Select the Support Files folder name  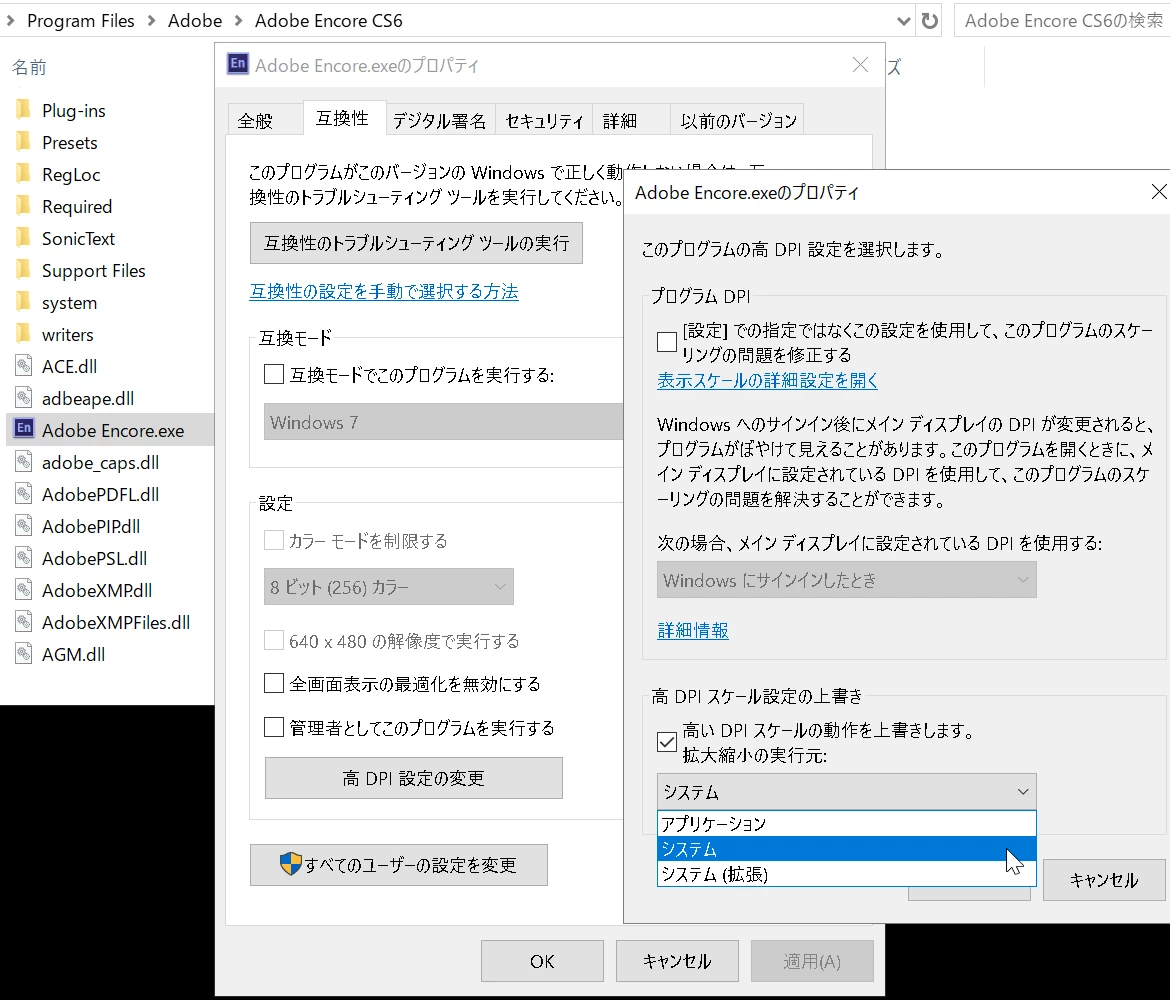tap(93, 271)
